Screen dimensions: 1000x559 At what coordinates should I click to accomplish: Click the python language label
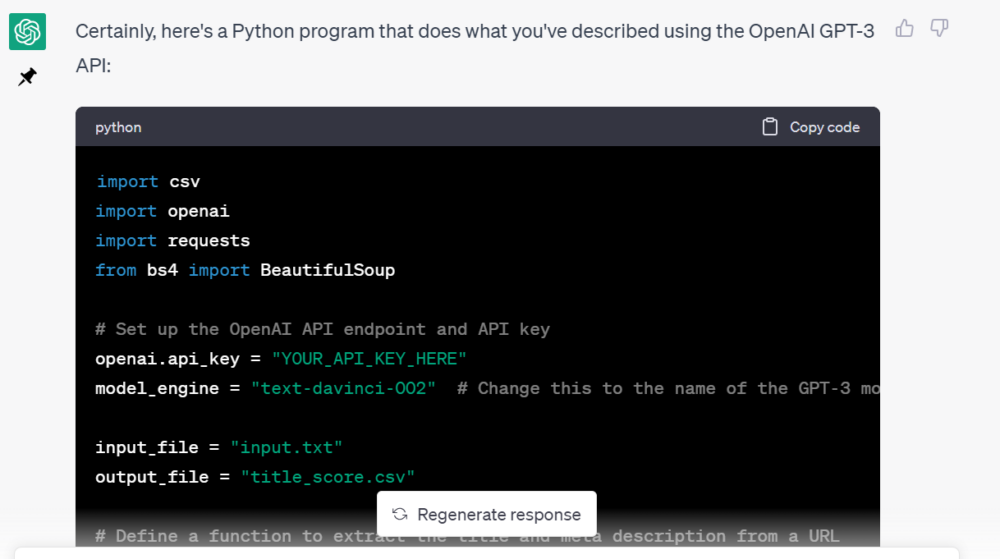[118, 127]
